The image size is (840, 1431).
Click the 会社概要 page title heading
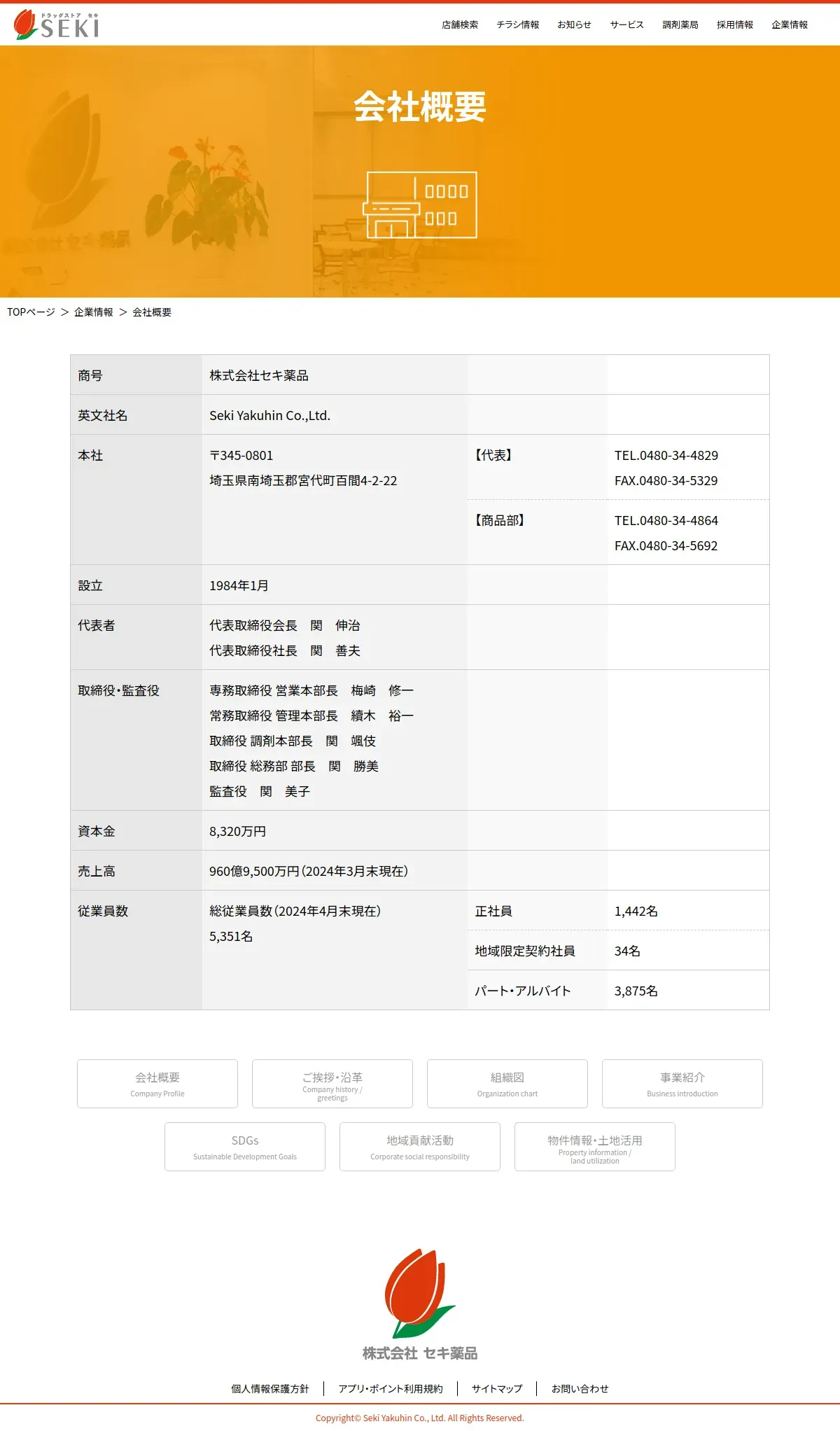point(420,106)
